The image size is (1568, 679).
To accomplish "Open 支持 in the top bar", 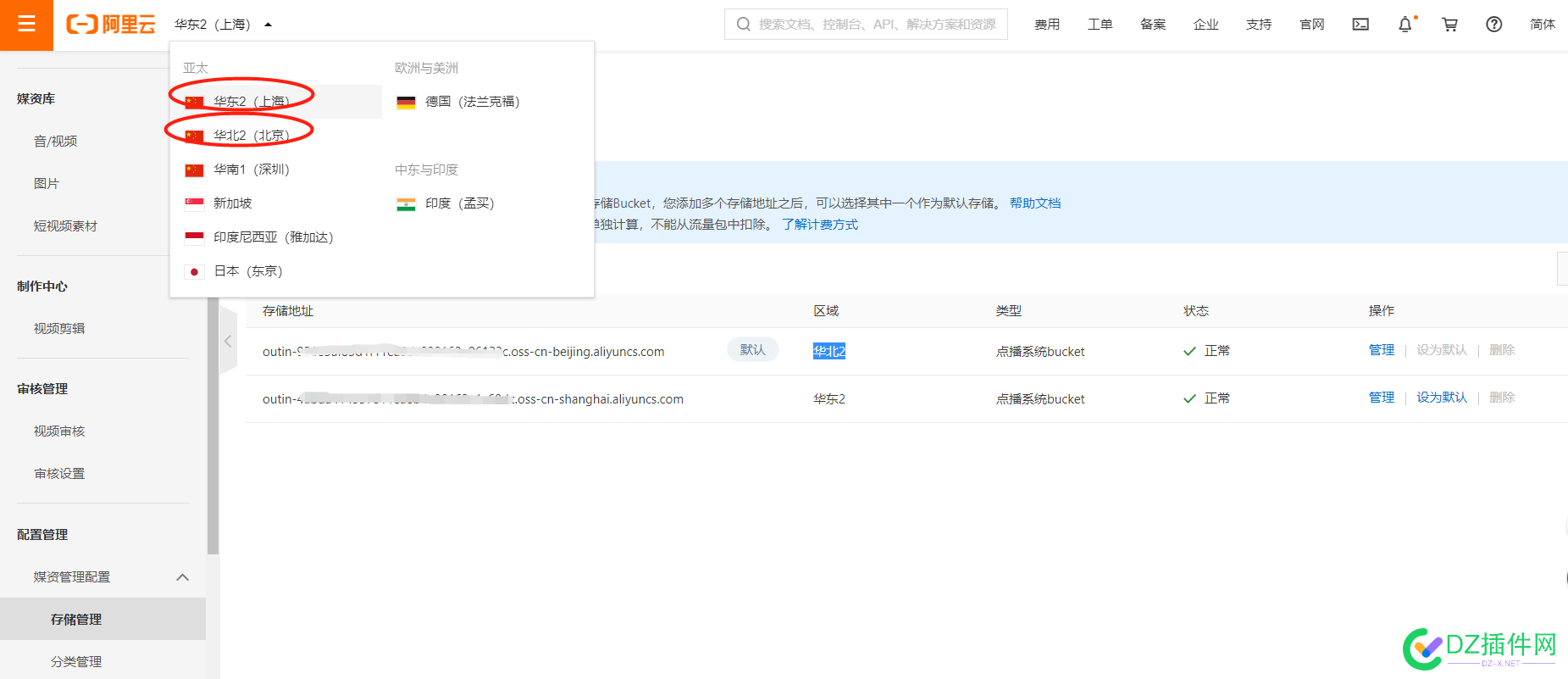I will coord(1259,25).
